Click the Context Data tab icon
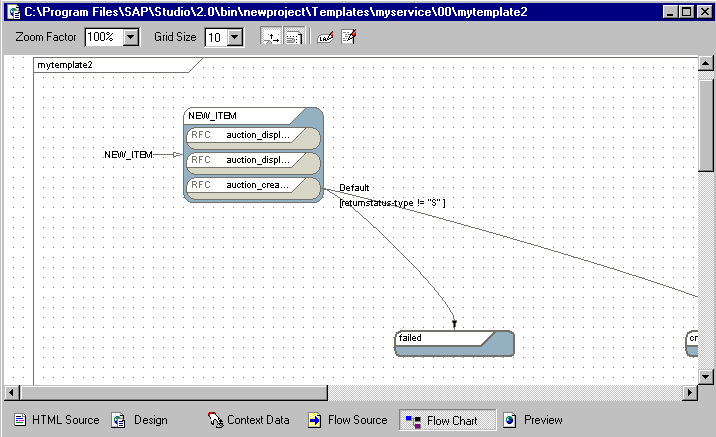 [215, 420]
